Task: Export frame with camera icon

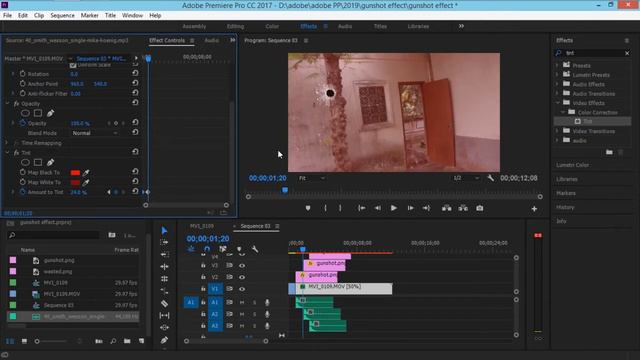Action: 480,208
